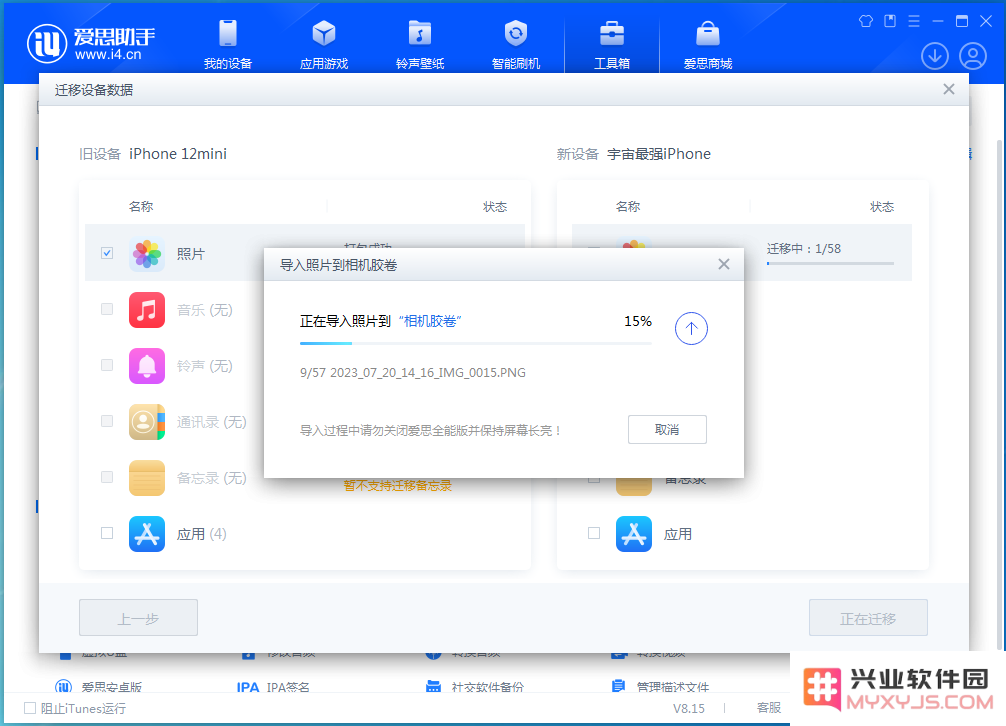Image resolution: width=1006 pixels, height=726 pixels.
Task: Open the 工具箱 tab
Action: coord(612,44)
